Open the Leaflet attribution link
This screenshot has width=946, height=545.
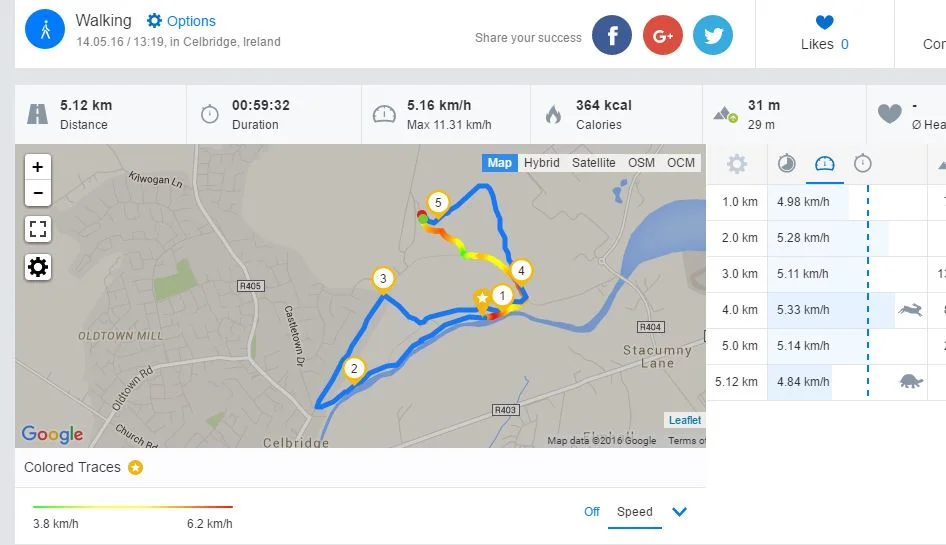[x=685, y=420]
